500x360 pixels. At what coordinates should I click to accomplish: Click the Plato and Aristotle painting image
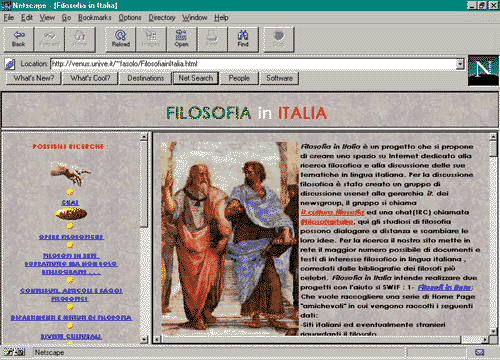230,238
